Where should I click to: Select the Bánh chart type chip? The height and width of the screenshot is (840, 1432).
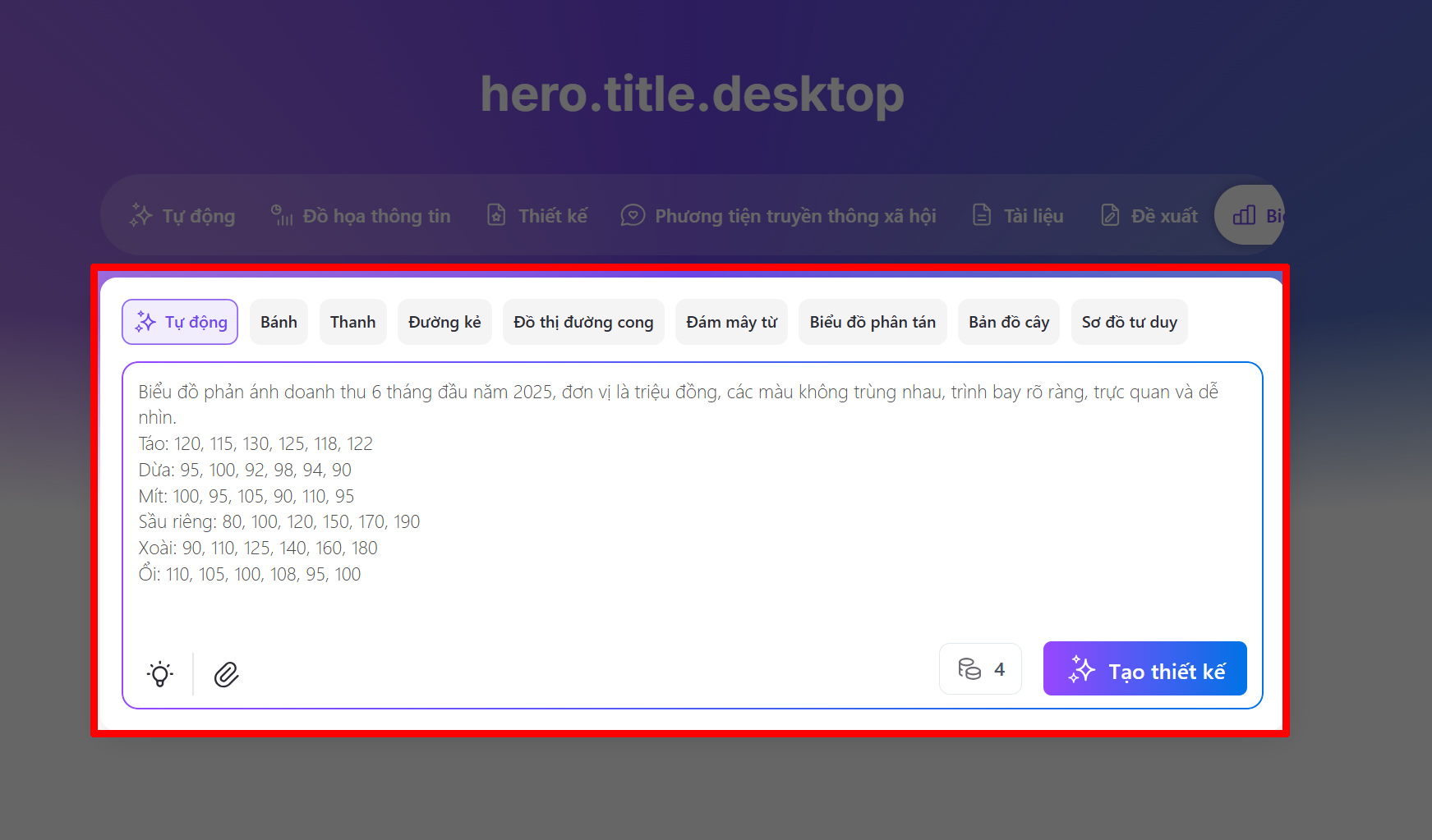(x=279, y=322)
